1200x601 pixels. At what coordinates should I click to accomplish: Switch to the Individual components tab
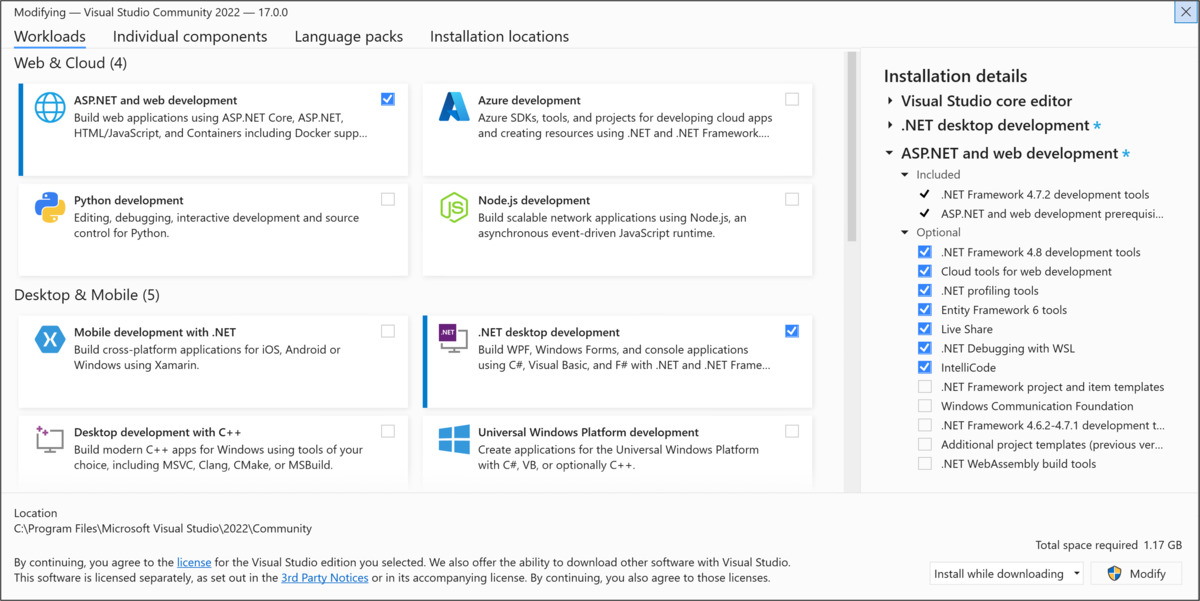pos(190,36)
